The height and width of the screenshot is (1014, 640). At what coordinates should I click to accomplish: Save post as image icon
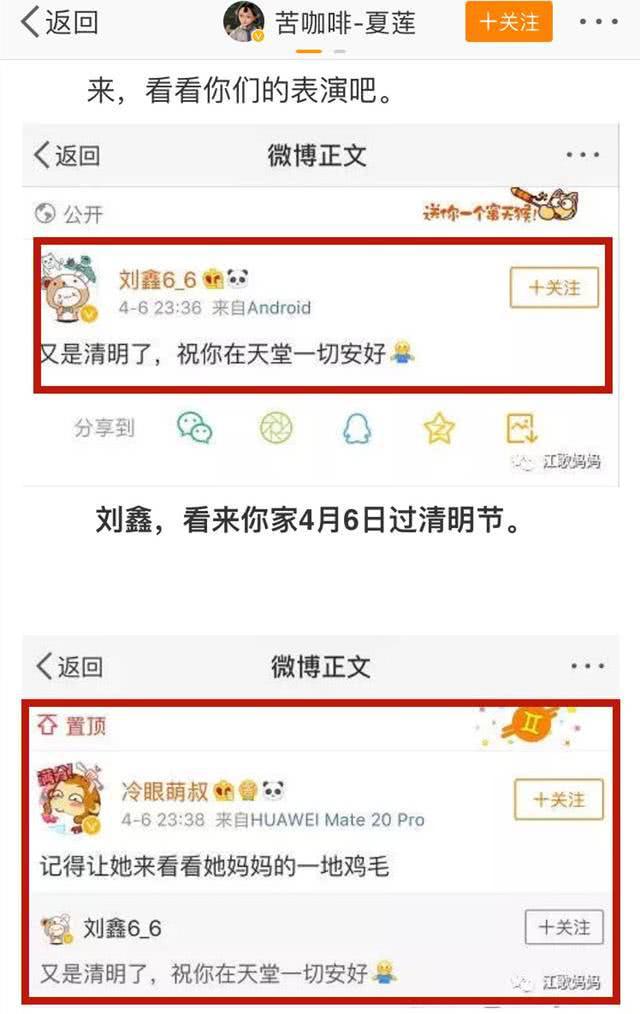[x=521, y=428]
